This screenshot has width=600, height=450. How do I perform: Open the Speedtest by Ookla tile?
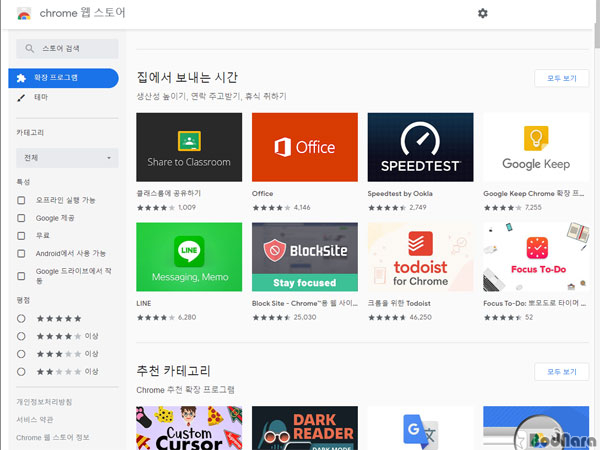click(420, 147)
